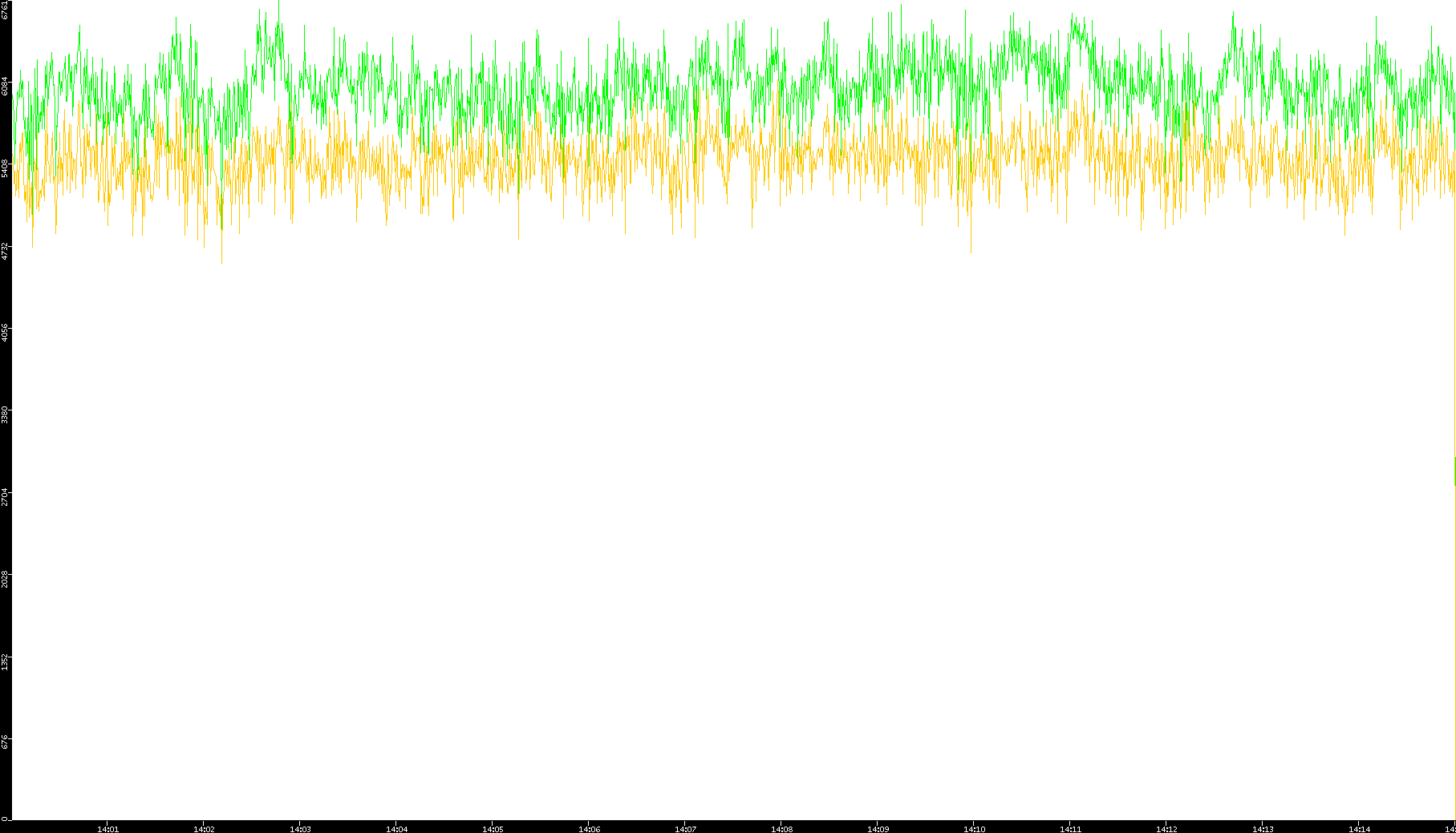
Task: Select the 6084 value on the vertical axis
Action: 5,86
